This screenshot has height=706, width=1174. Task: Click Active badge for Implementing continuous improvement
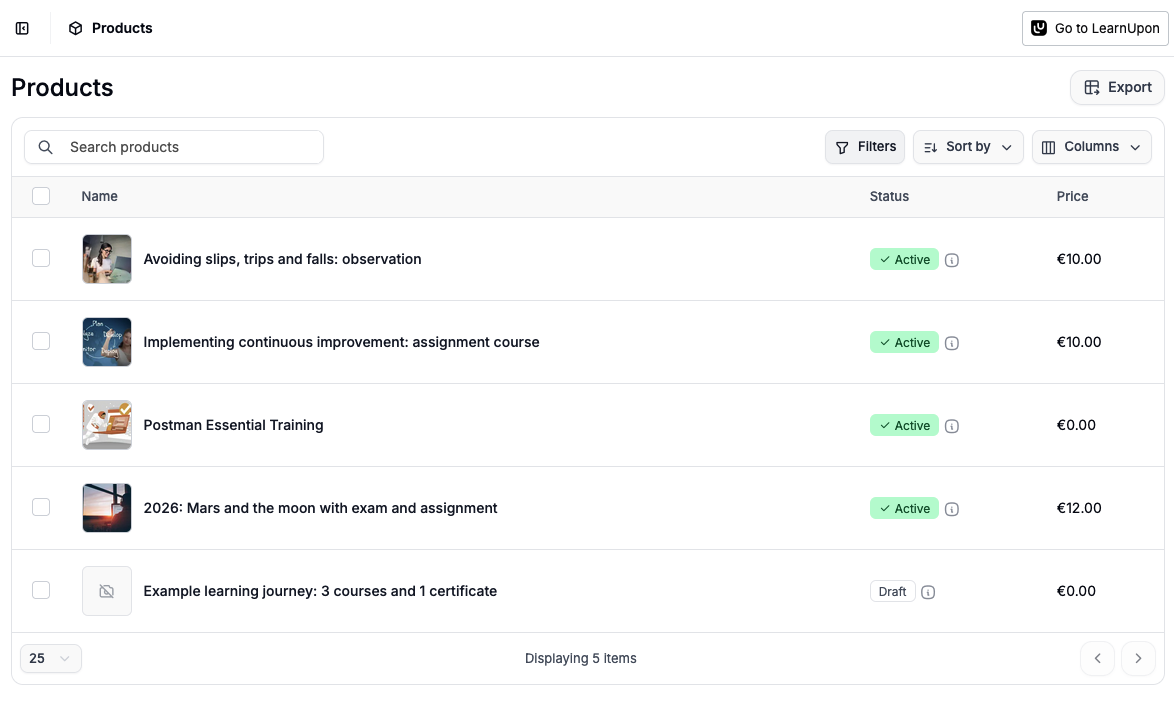(904, 343)
